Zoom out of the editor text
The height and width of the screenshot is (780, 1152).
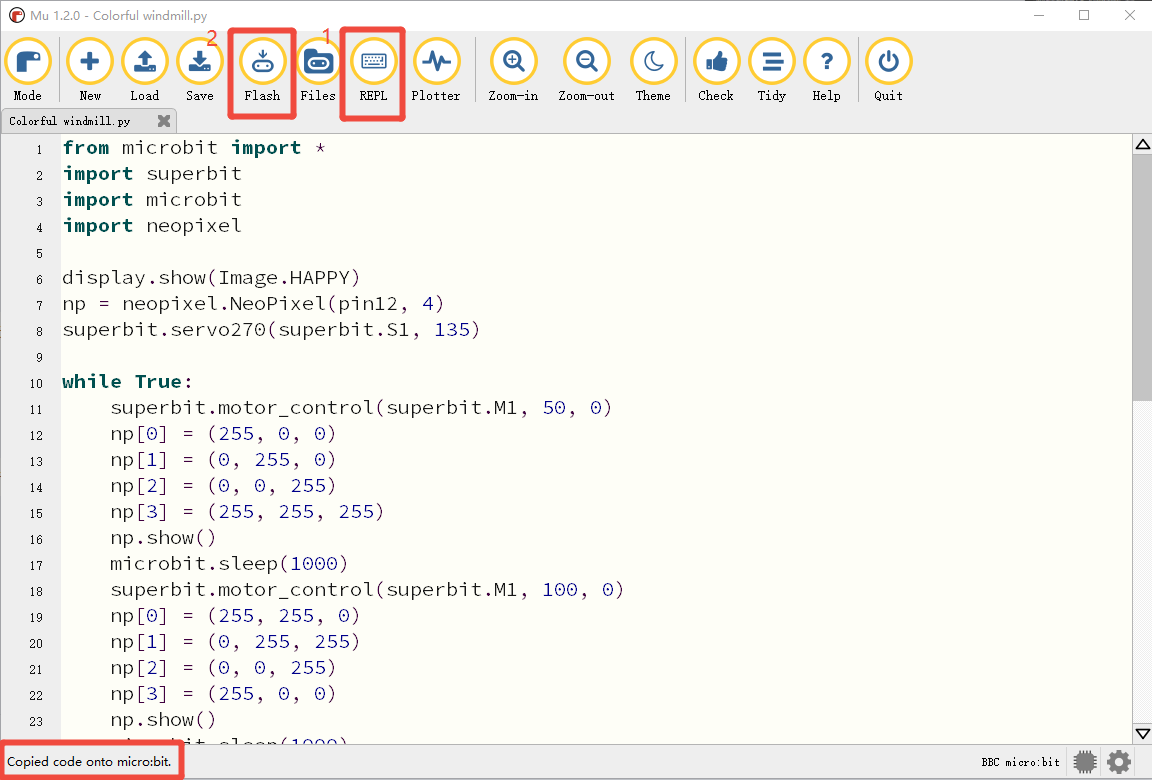586,71
